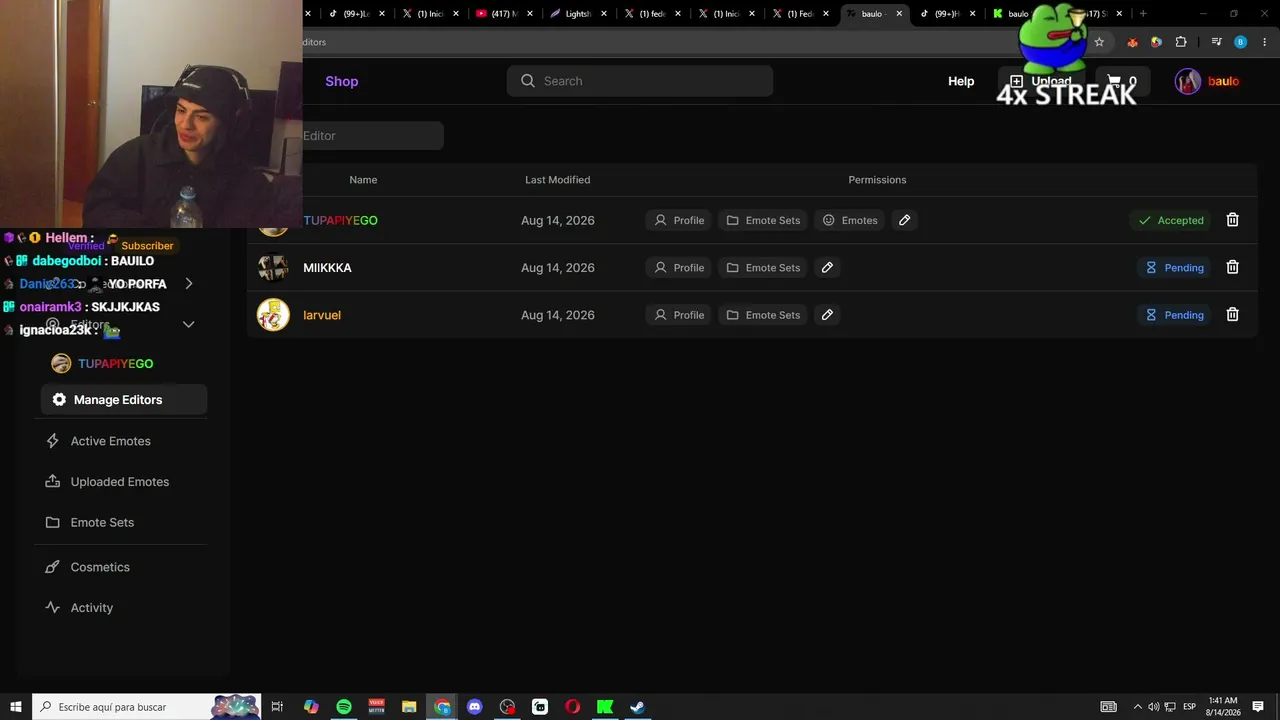
Task: Click the baulo profile avatar in the header
Action: [x=1188, y=81]
